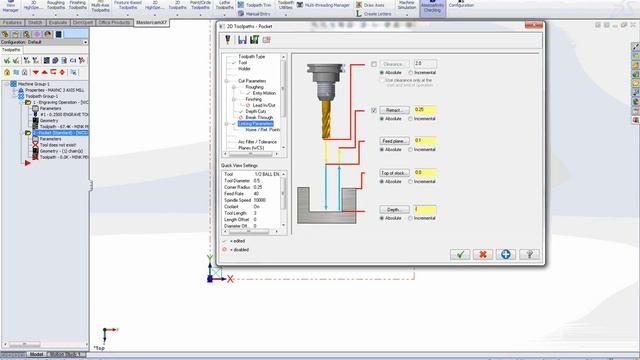
Task: Click the red down arrow icon
Action: (x=36, y=72)
